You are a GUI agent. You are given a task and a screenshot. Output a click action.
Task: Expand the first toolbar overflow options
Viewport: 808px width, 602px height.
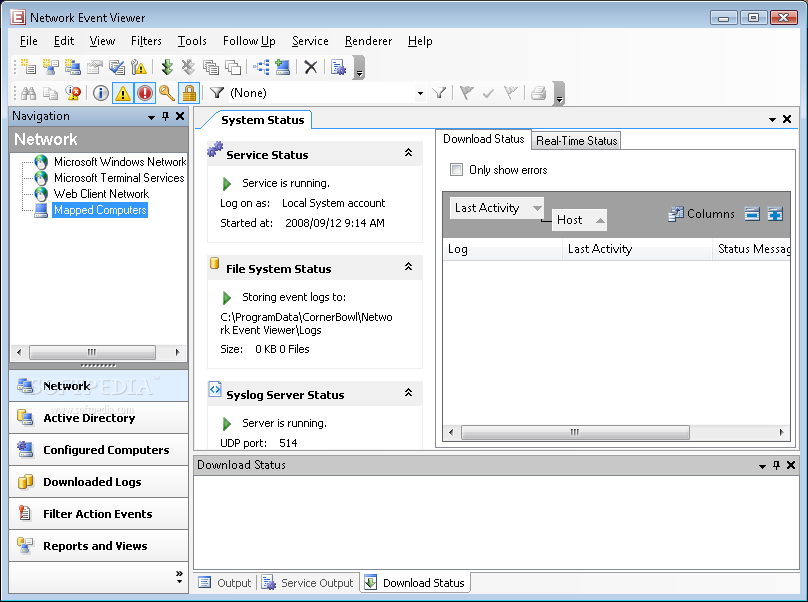(x=360, y=69)
